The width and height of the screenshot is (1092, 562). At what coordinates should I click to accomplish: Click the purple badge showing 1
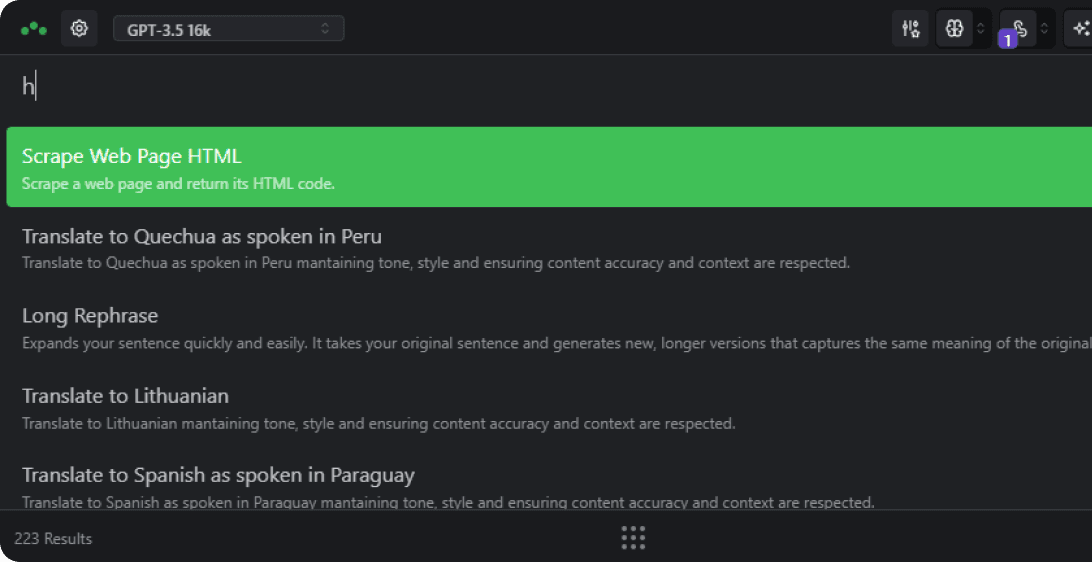(x=1008, y=40)
